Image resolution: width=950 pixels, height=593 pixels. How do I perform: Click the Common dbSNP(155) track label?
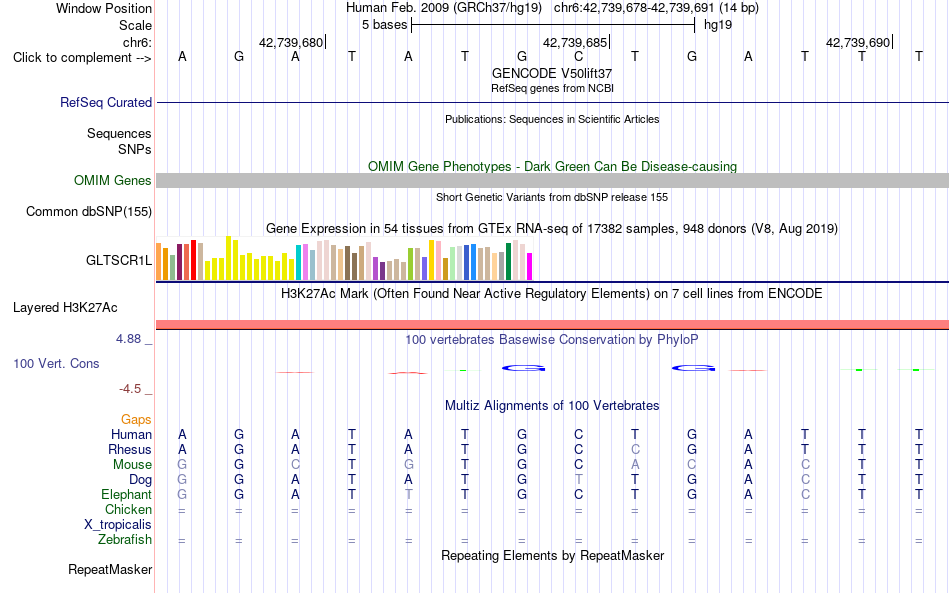click(88, 211)
